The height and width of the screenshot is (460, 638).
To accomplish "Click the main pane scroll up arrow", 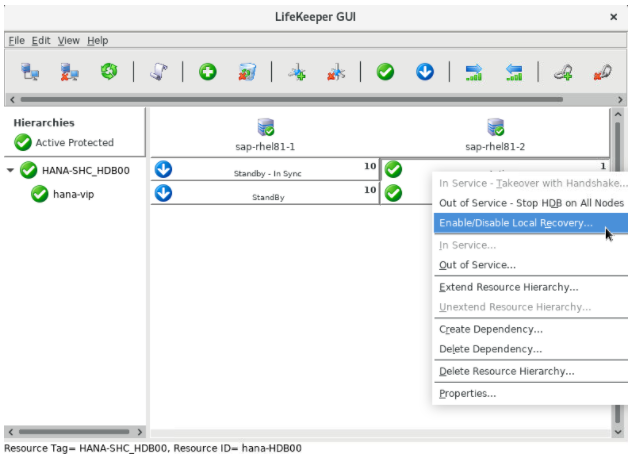I will [x=618, y=114].
